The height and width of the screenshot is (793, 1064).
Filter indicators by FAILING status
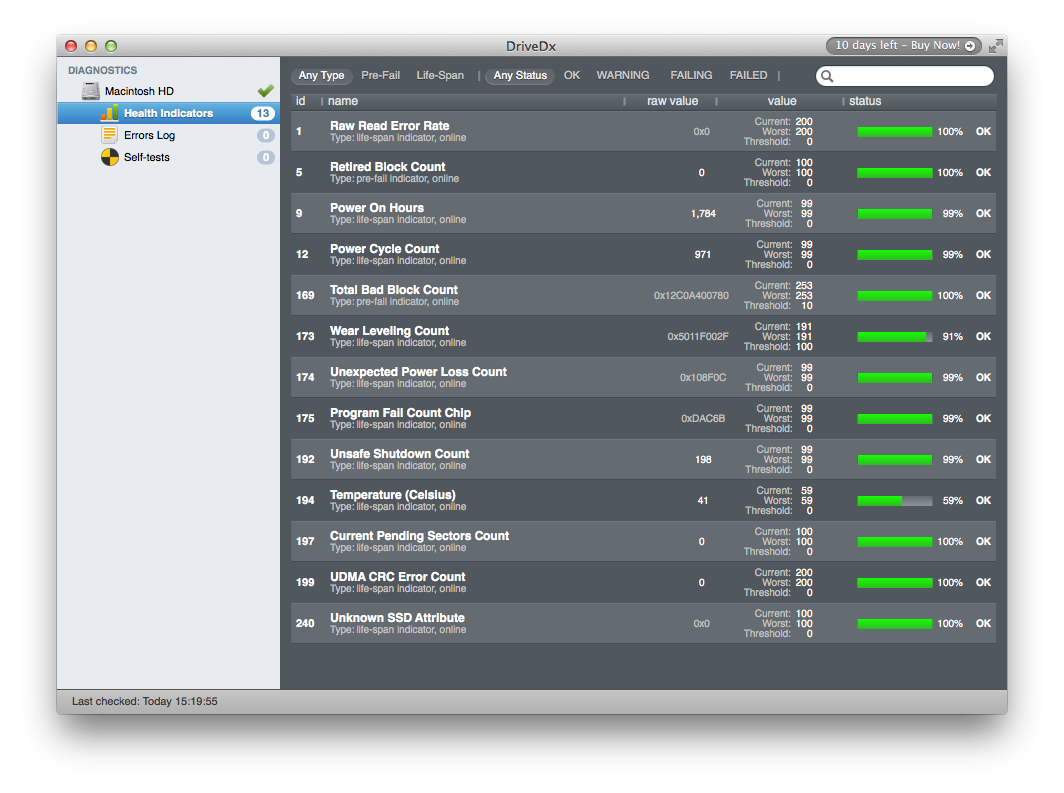[691, 75]
